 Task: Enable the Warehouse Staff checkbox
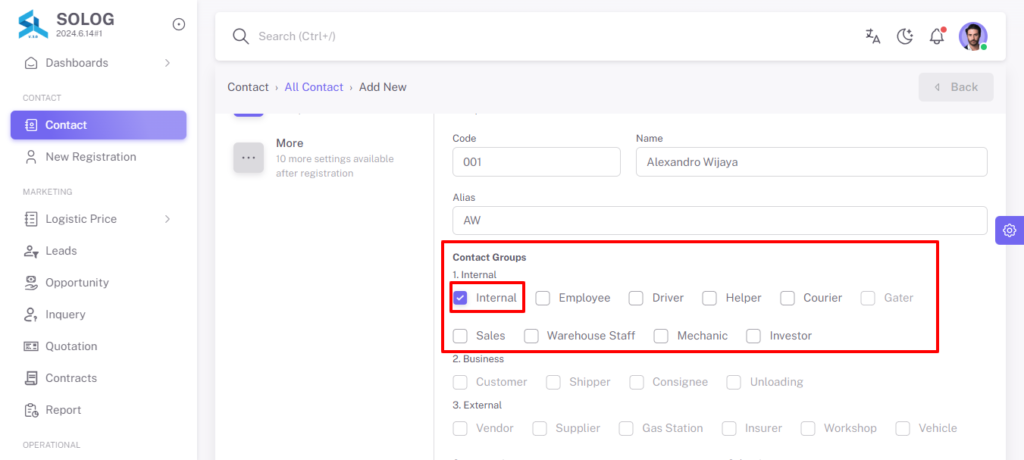(532, 336)
